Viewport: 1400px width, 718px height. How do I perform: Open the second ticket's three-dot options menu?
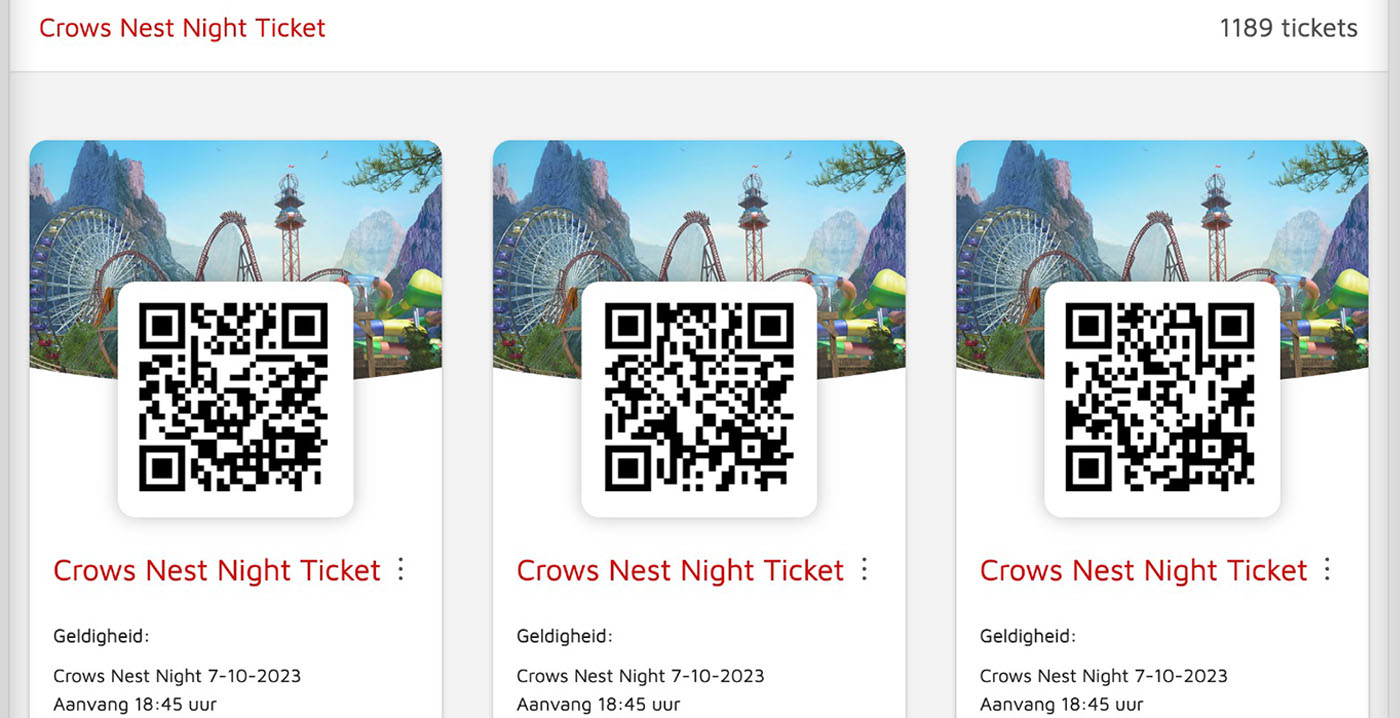click(865, 570)
